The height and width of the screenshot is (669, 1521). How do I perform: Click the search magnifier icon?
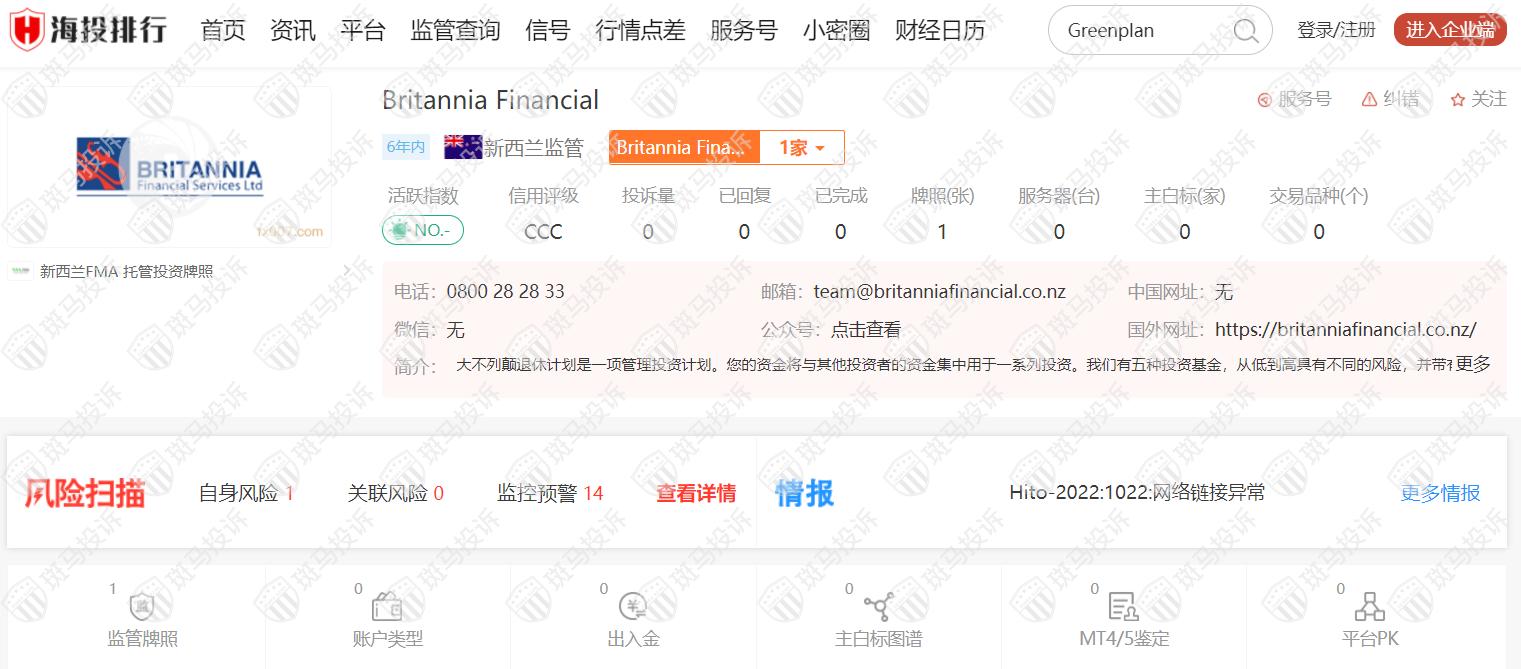pos(1246,31)
